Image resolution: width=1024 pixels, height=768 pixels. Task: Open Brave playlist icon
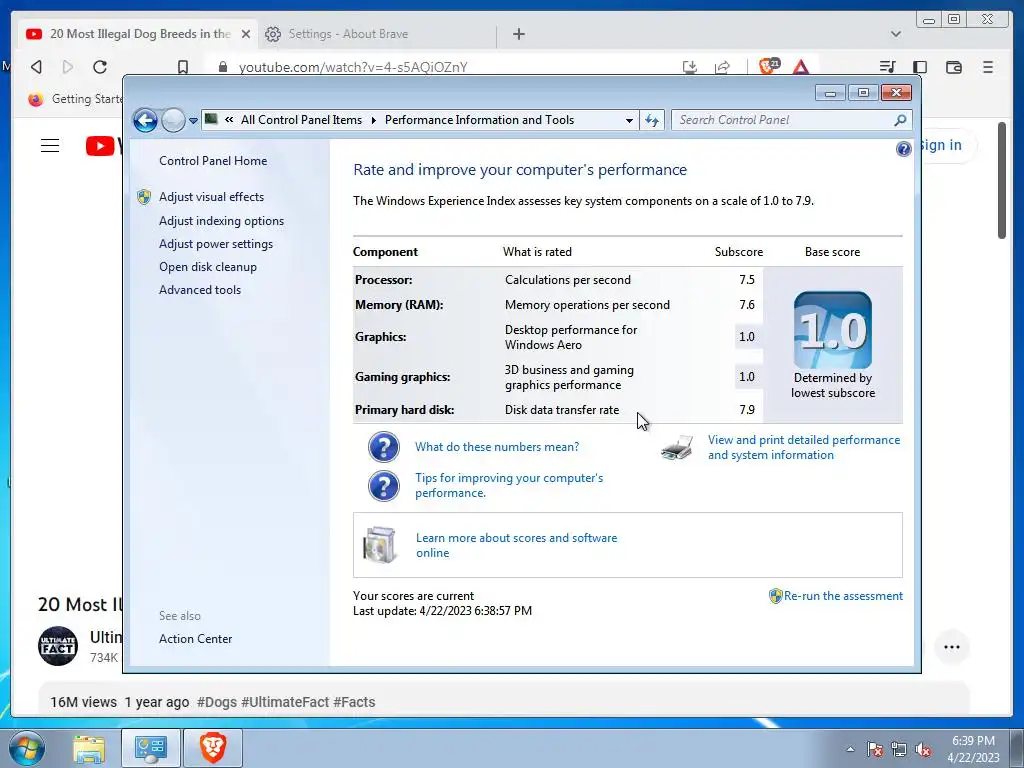pyautogui.click(x=887, y=67)
